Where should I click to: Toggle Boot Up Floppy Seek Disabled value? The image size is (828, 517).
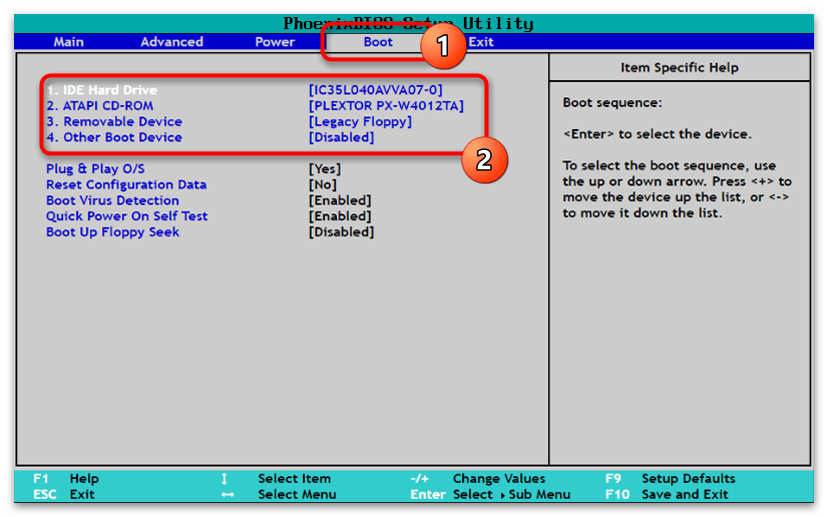[341, 232]
